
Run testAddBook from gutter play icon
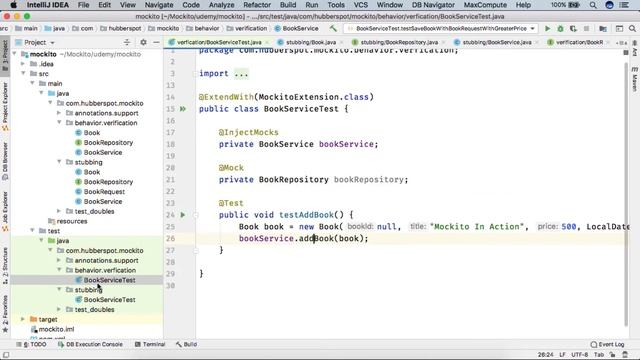[x=183, y=215]
